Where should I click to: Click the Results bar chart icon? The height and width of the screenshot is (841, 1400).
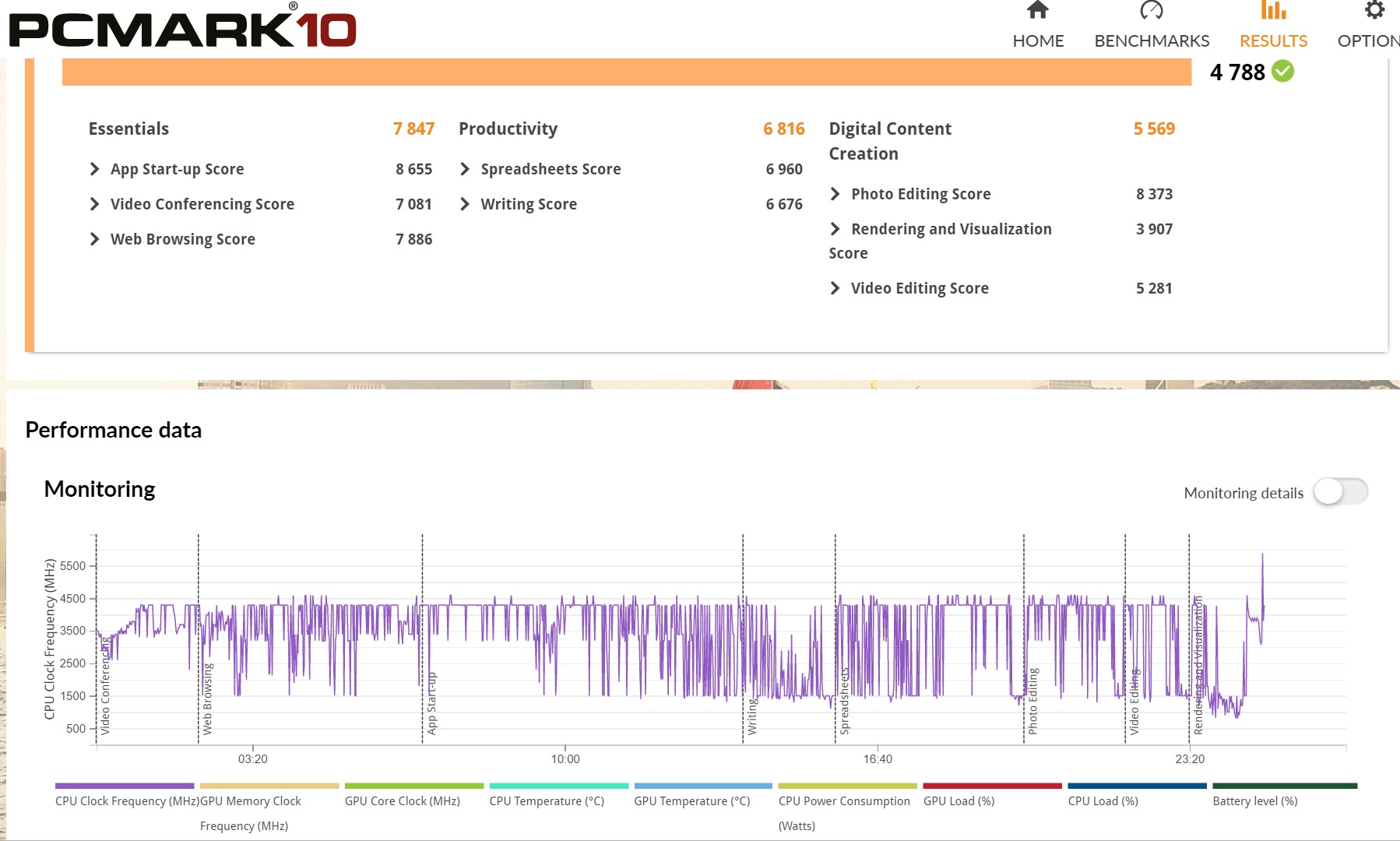(1273, 10)
